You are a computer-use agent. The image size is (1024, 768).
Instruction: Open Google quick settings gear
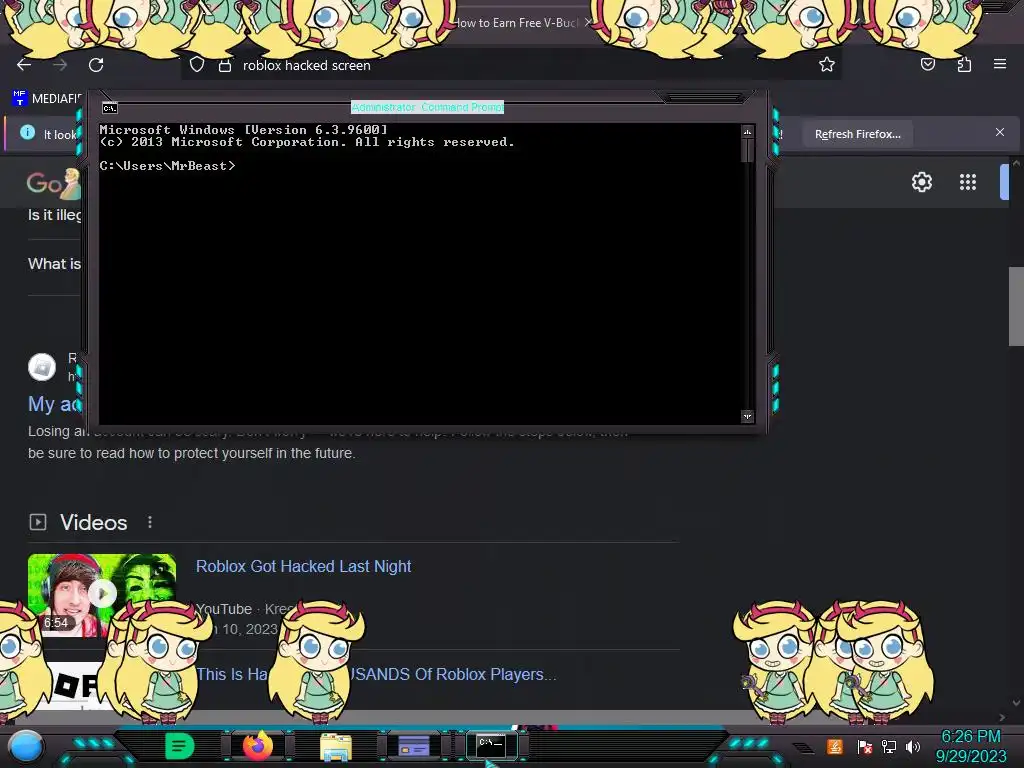coord(921,182)
